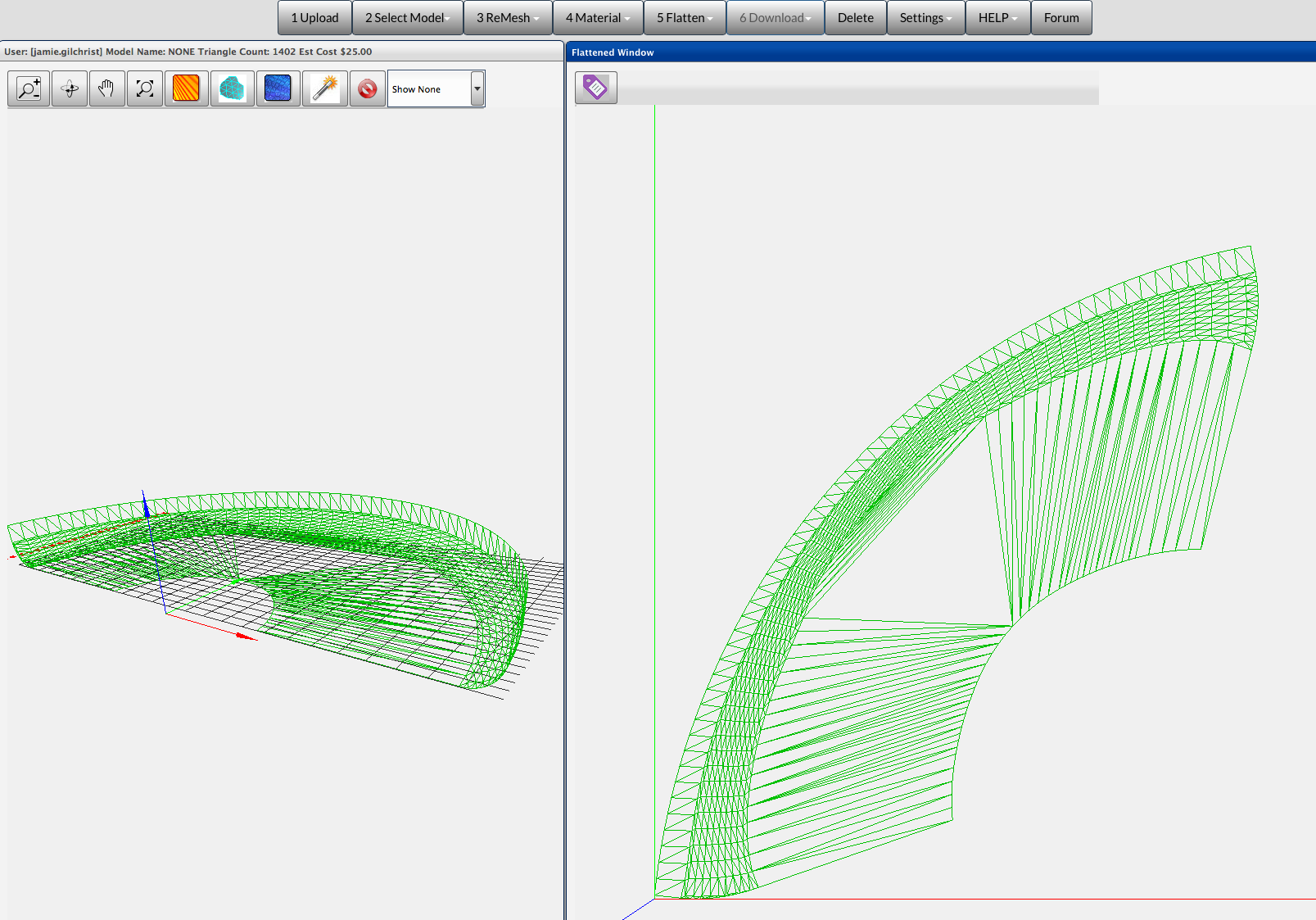Click the cyan triangulated mesh icon
The width and height of the screenshot is (1316, 920).
232,88
